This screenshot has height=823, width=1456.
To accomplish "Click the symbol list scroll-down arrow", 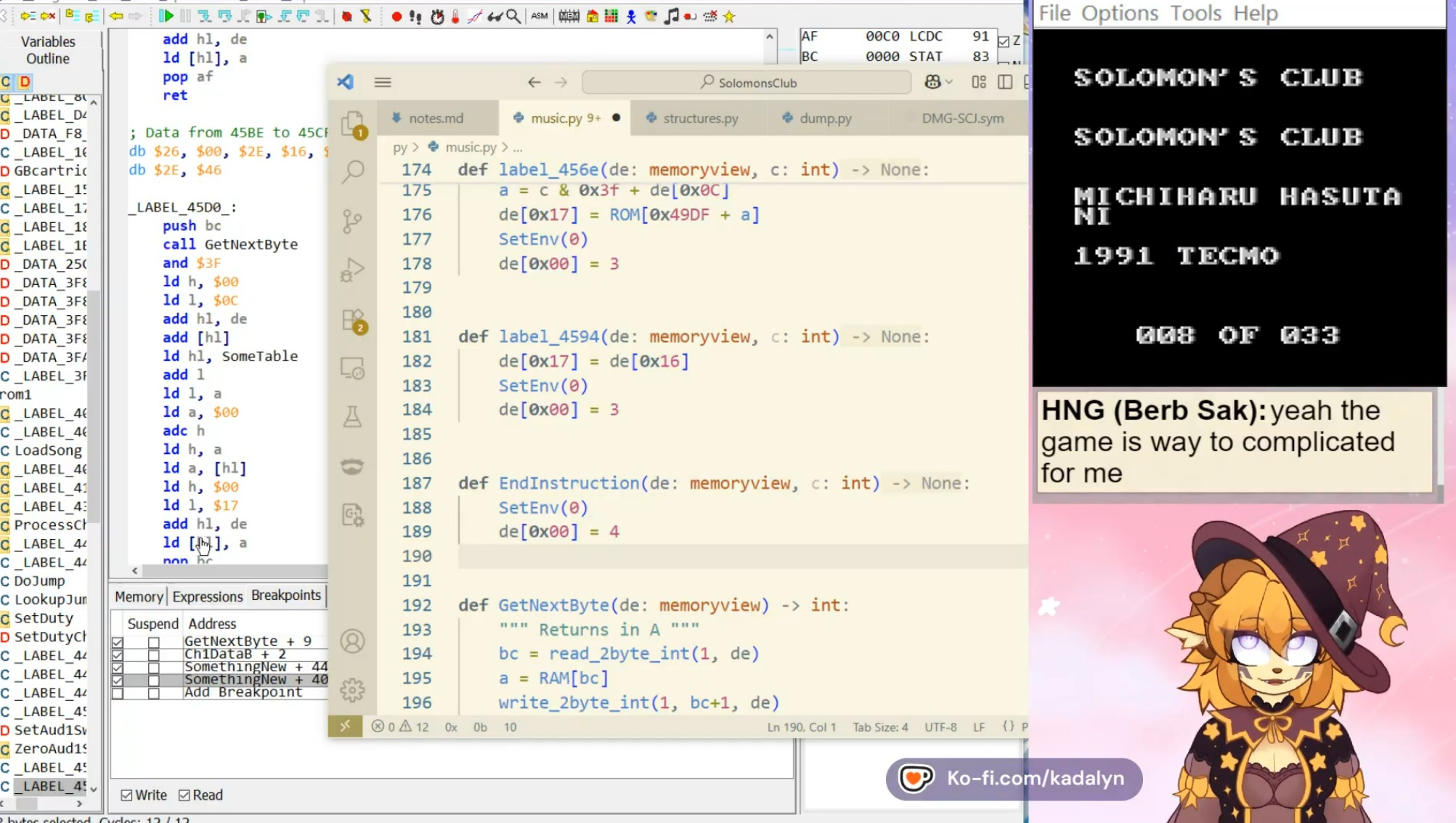I will coord(94,789).
